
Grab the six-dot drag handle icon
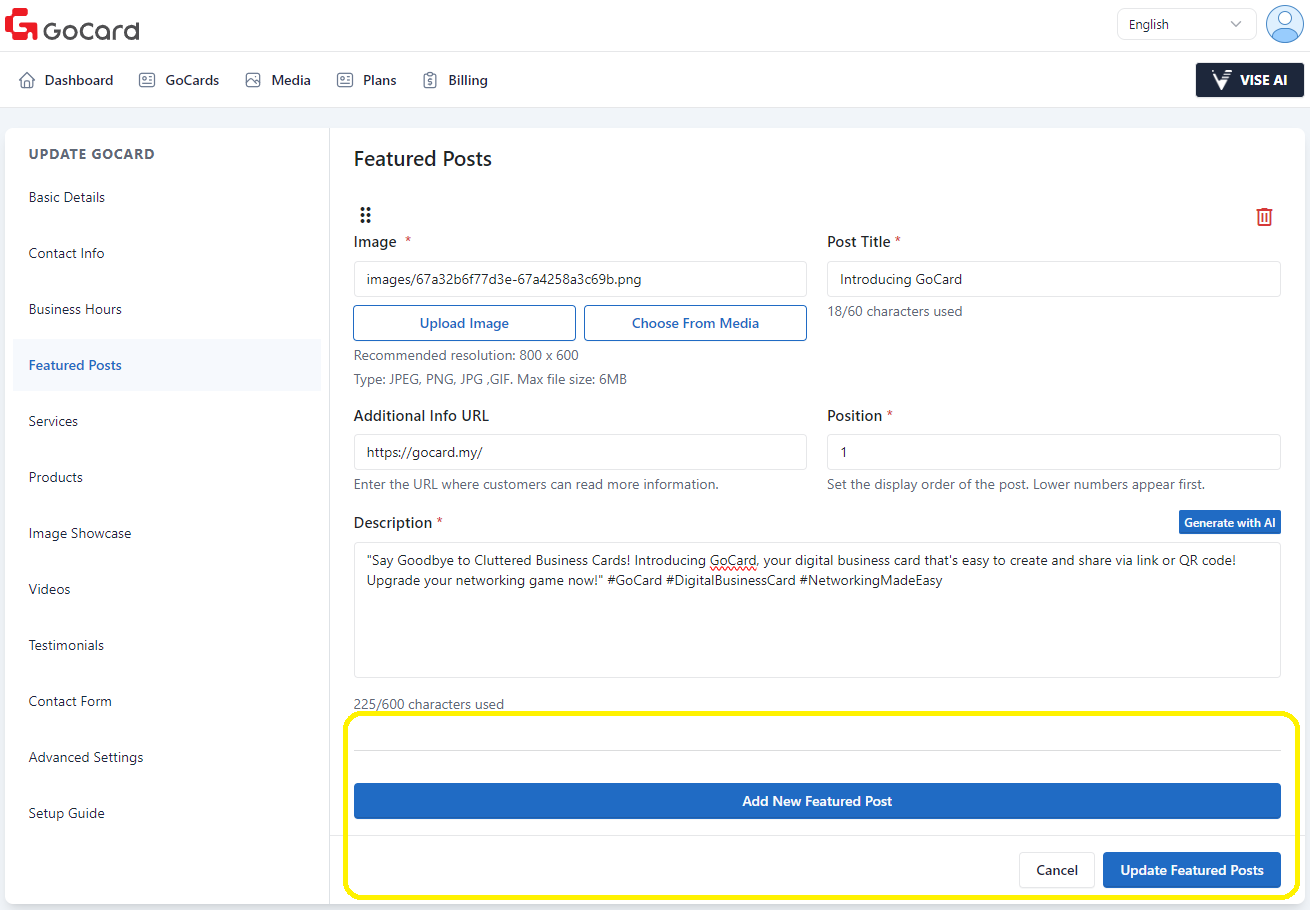(365, 215)
